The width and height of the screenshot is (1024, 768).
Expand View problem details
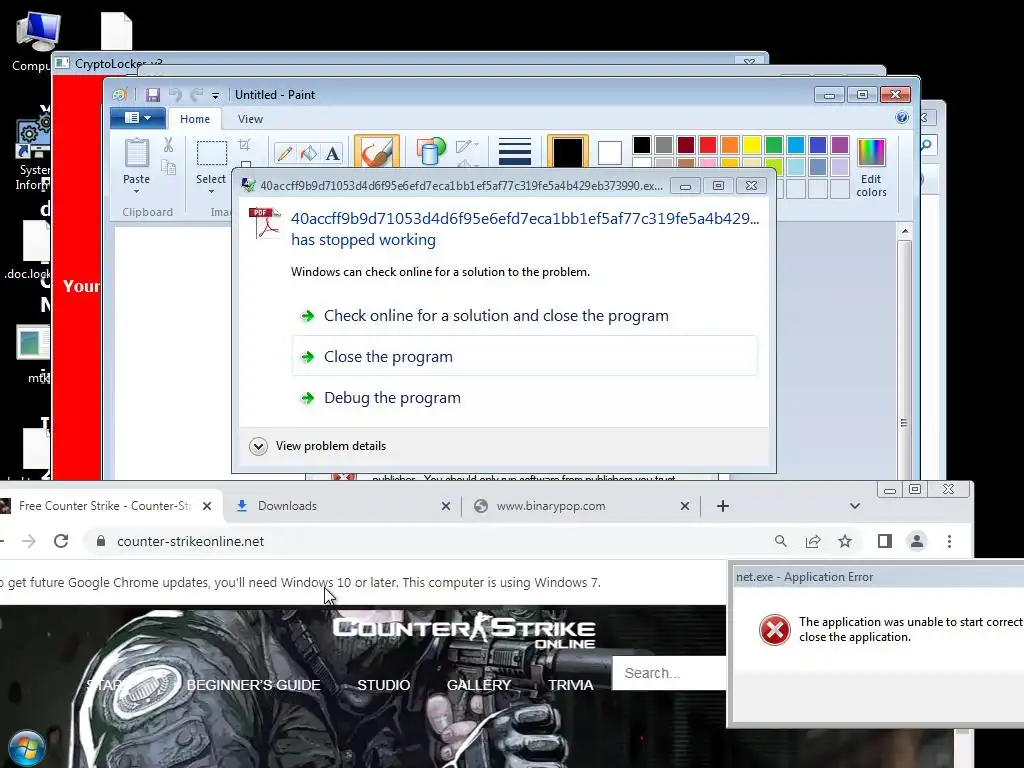tap(318, 446)
